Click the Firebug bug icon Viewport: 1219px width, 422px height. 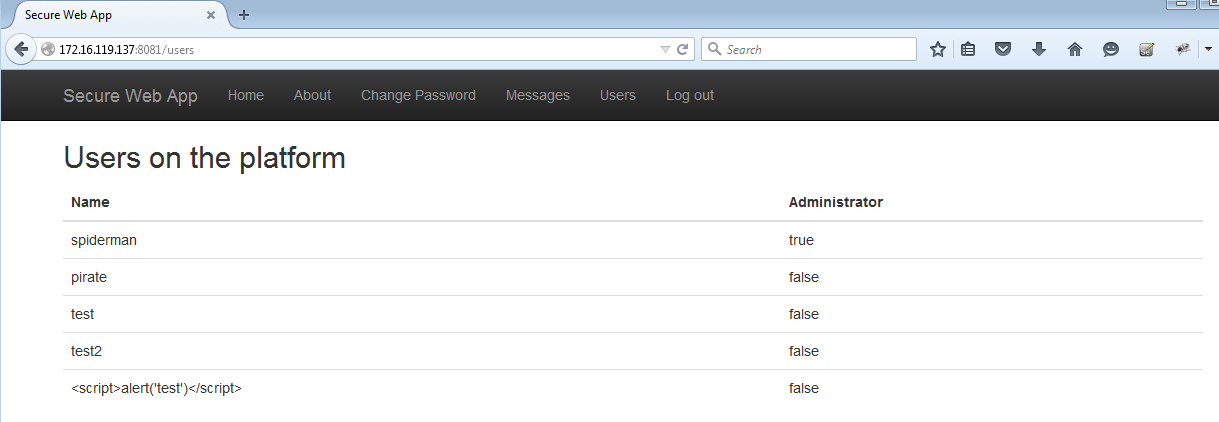tap(1183, 48)
